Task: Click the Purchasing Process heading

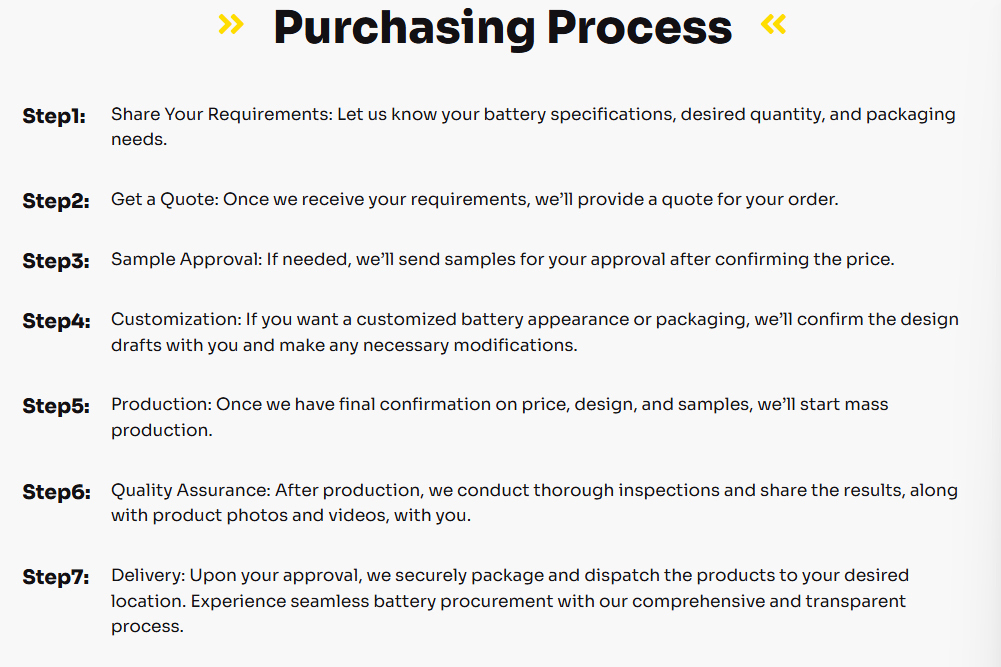Action: [x=502, y=27]
